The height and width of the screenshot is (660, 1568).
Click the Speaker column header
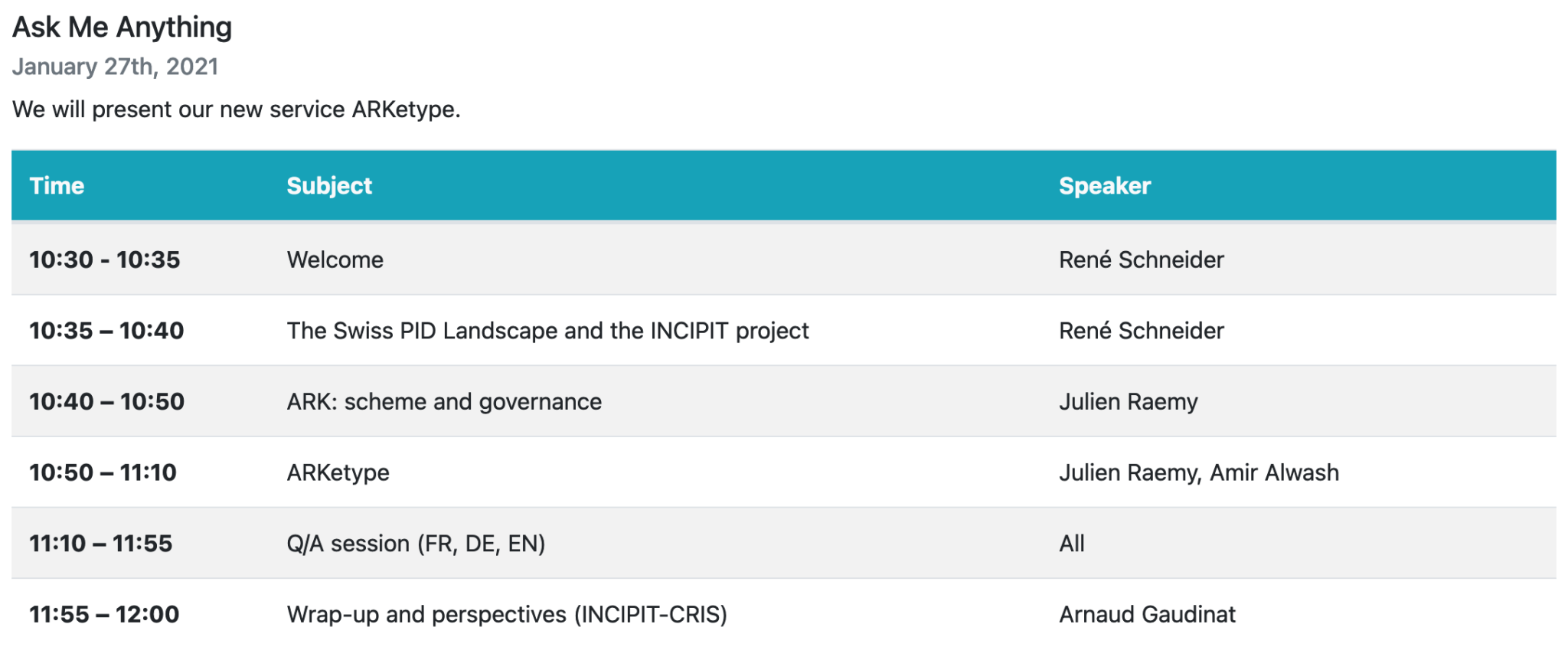1104,186
